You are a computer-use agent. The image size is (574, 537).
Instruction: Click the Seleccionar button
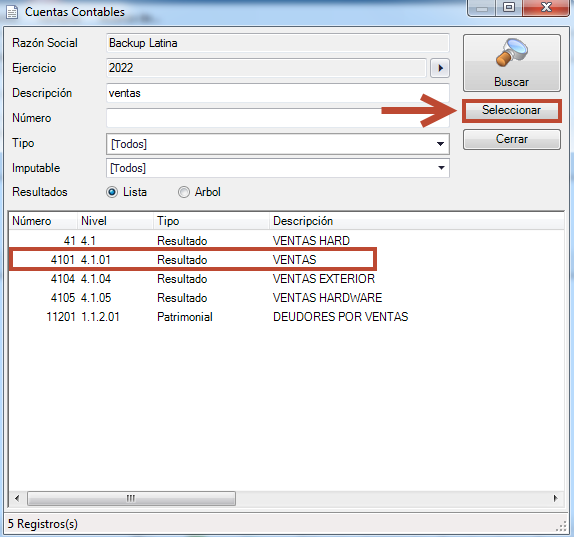click(511, 110)
